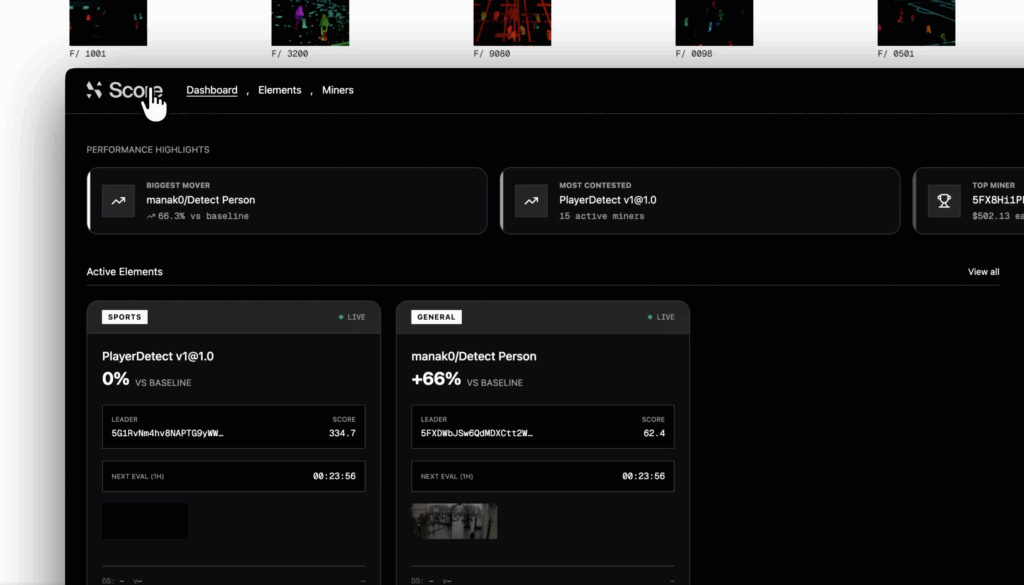Click the Score logo icon
Viewport: 1024px width, 585px height.
click(95, 90)
